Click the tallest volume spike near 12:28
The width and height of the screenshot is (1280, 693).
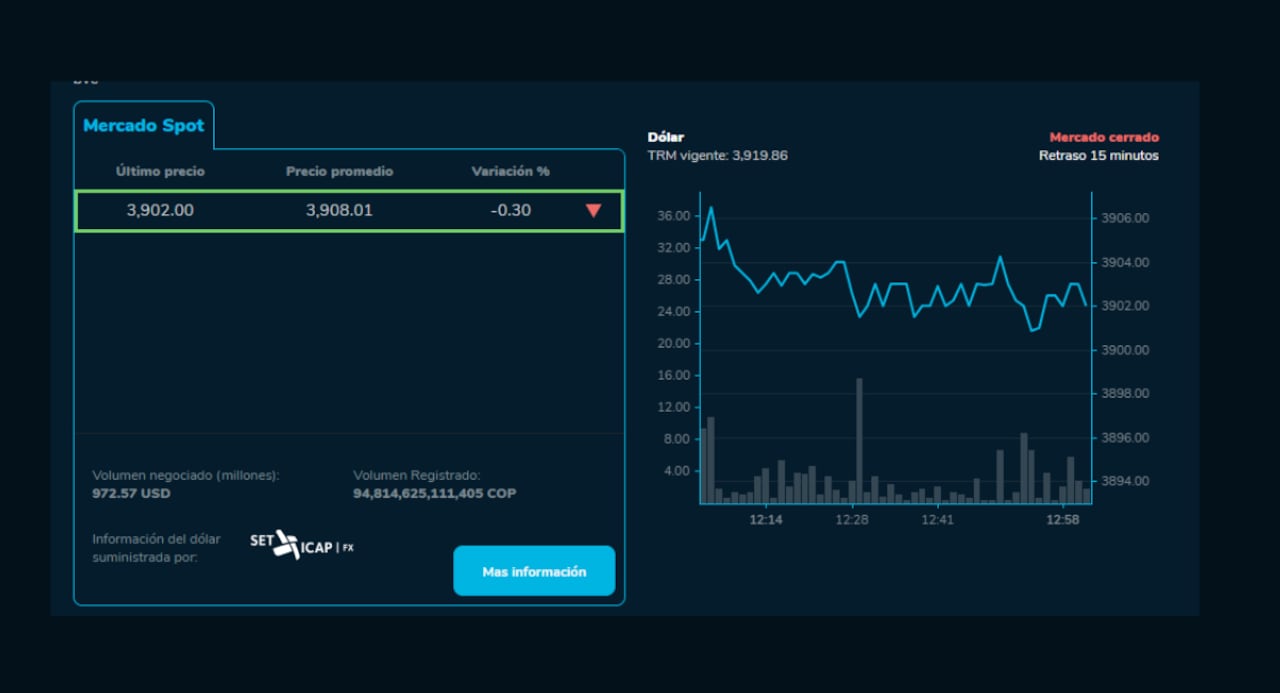click(858, 435)
